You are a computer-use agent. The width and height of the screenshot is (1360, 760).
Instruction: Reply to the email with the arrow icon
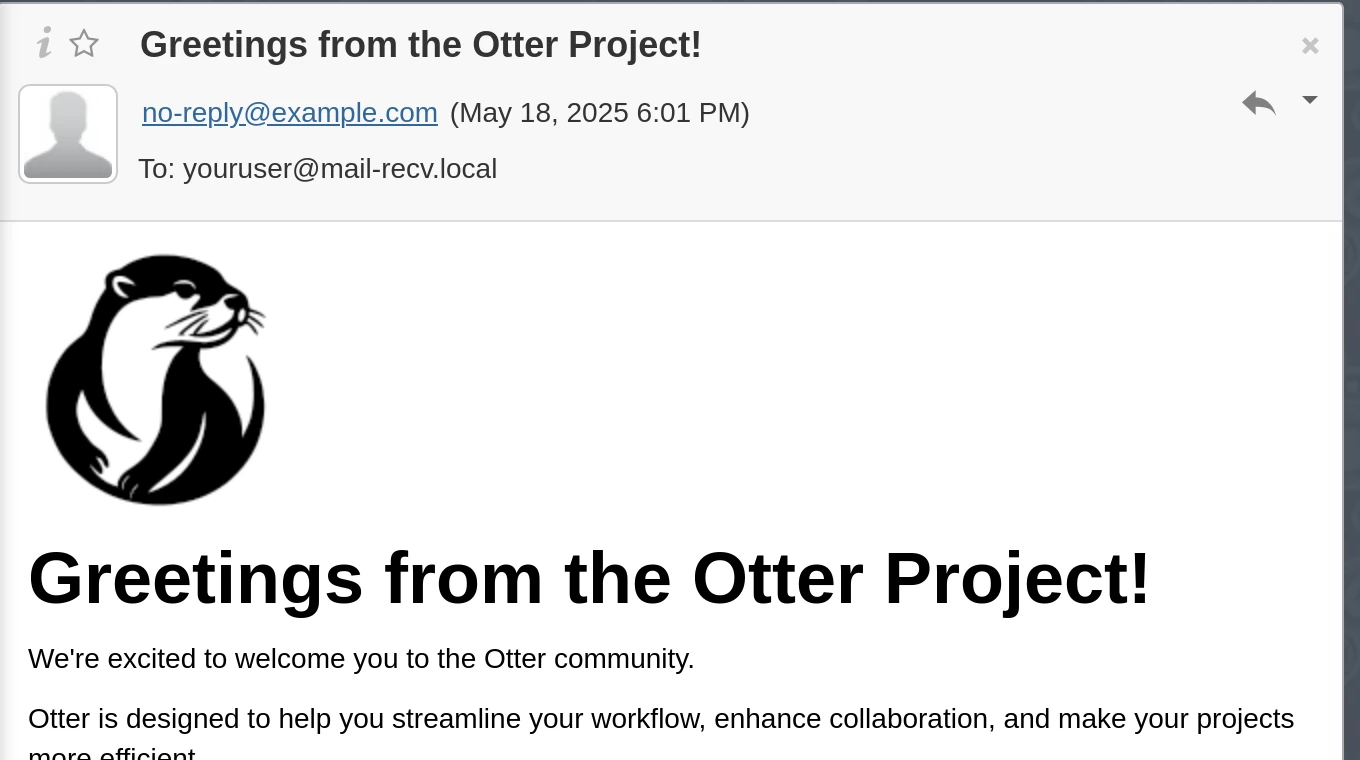click(1259, 102)
